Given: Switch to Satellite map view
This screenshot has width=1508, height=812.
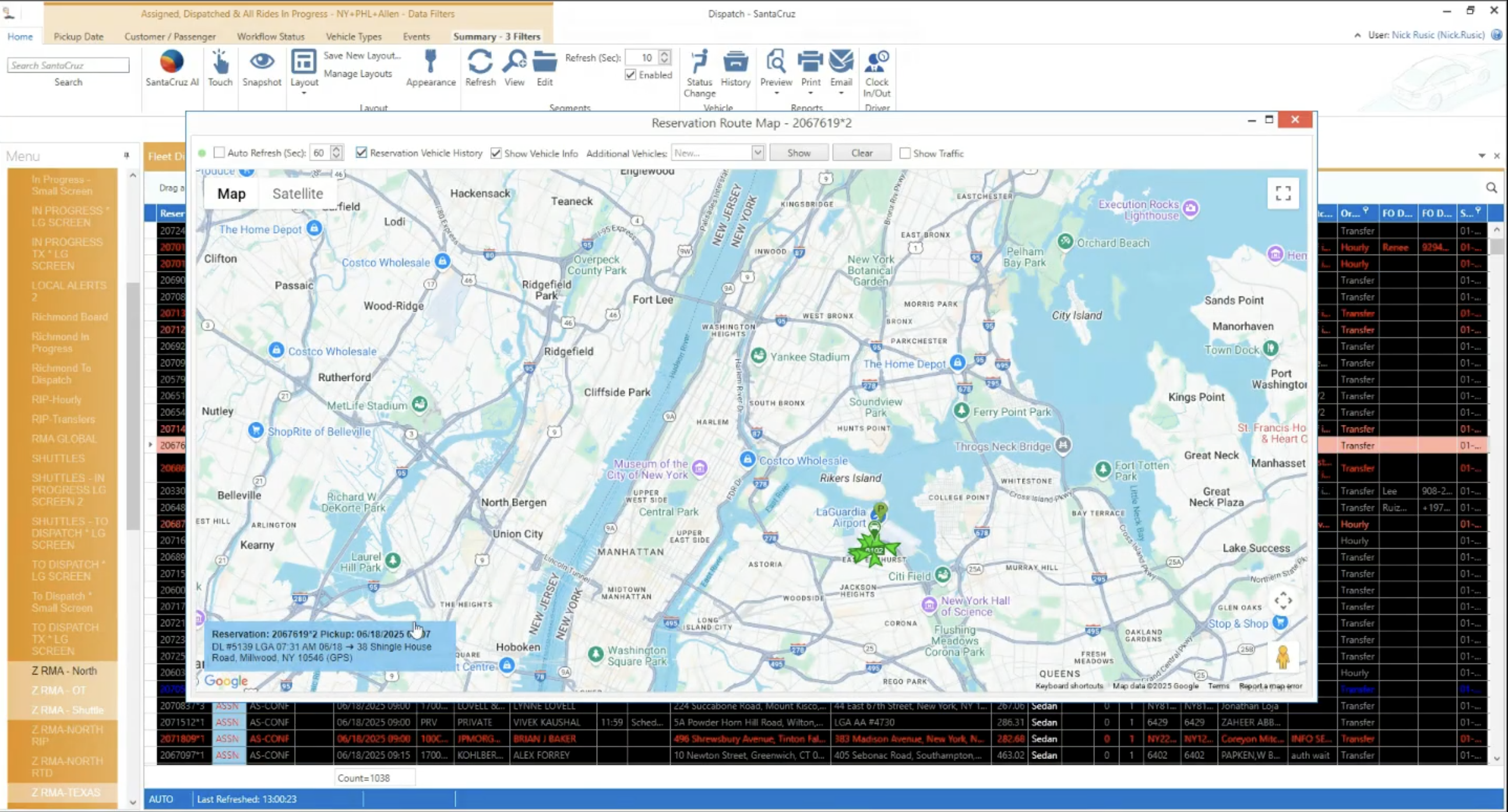Looking at the screenshot, I should pyautogui.click(x=297, y=193).
